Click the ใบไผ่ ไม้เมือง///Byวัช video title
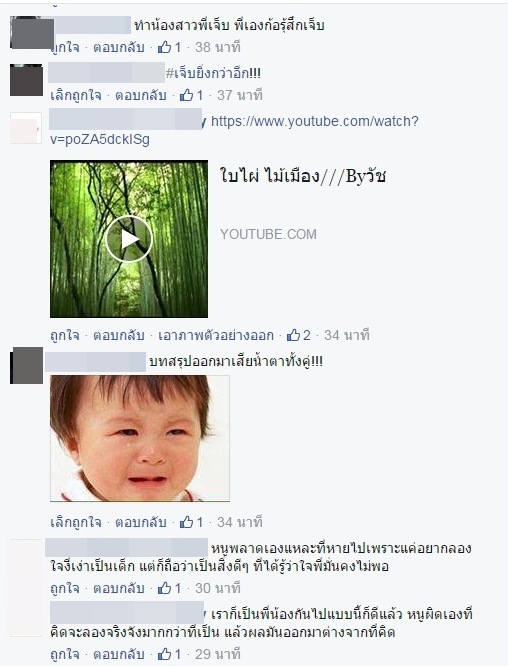 pos(303,176)
